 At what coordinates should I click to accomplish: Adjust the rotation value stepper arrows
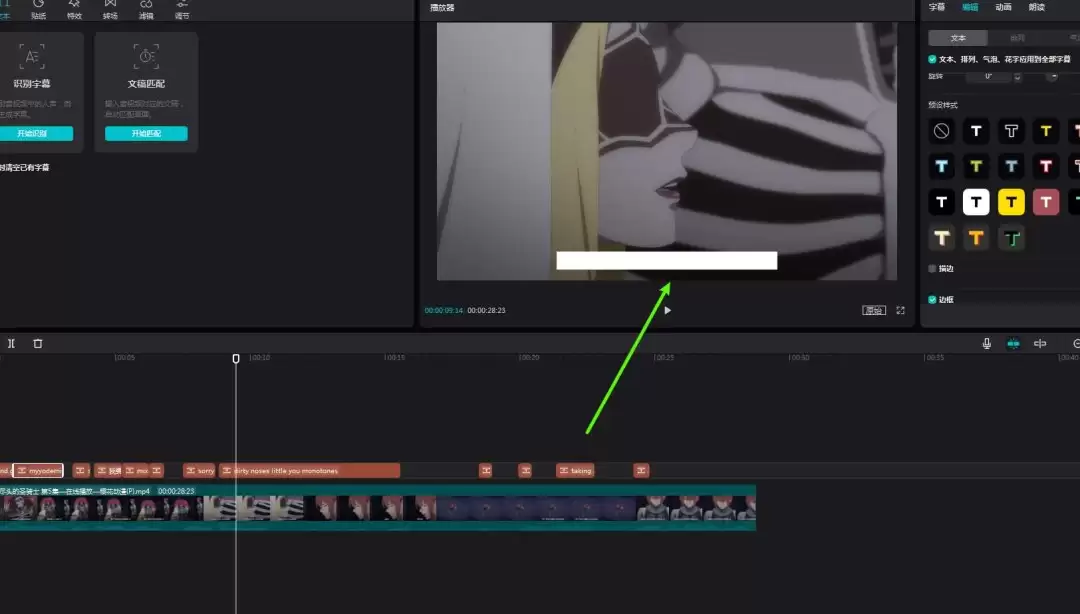(1017, 76)
